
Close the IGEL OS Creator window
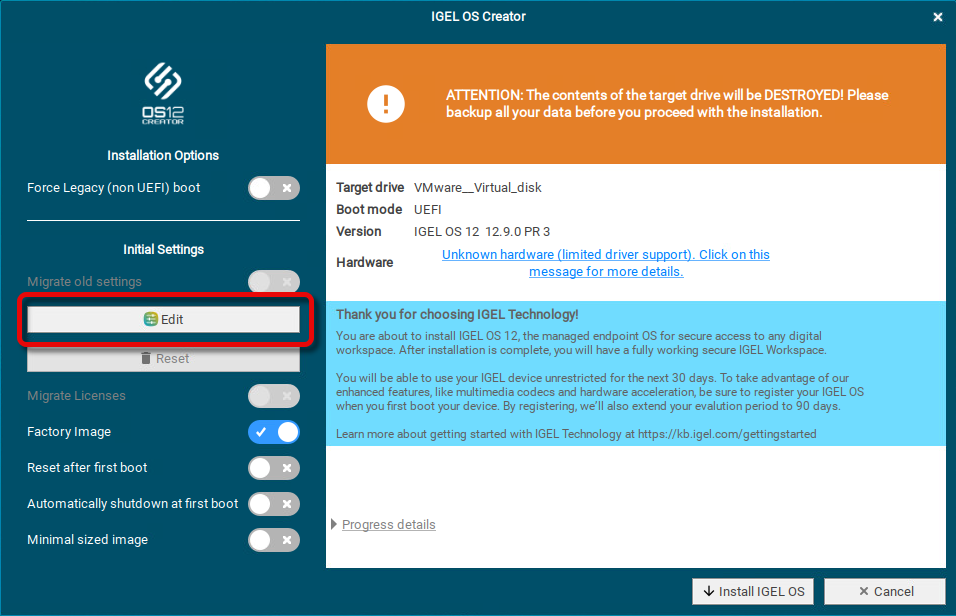click(x=938, y=17)
